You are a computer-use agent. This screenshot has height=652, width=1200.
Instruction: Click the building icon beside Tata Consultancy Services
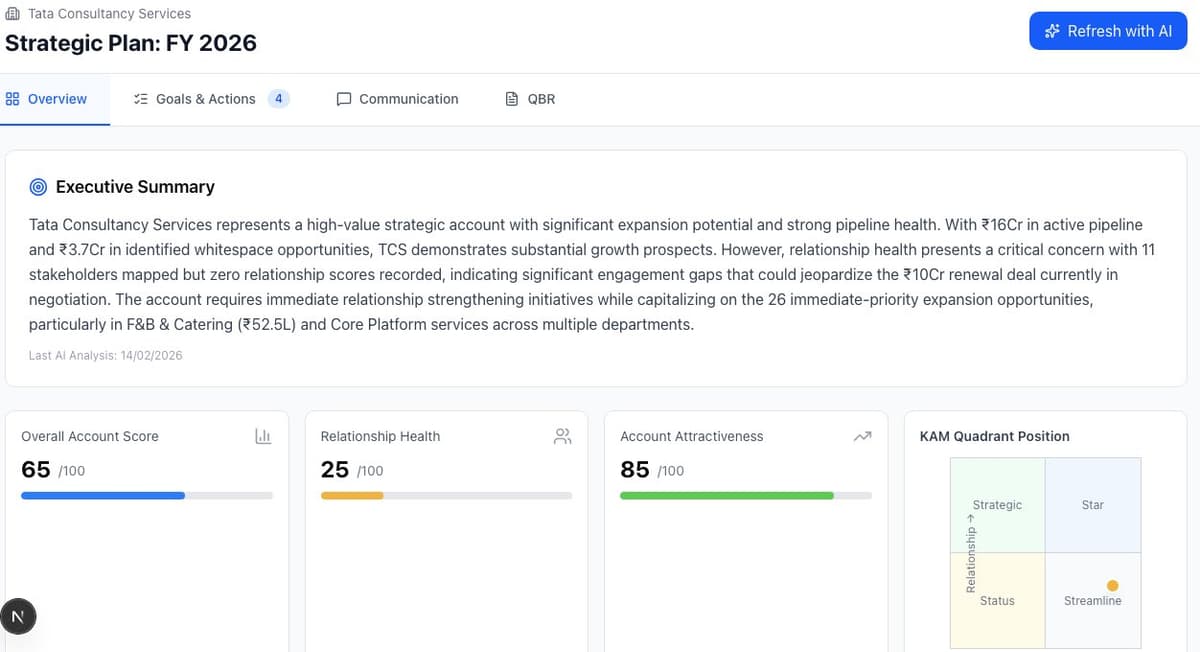12,13
